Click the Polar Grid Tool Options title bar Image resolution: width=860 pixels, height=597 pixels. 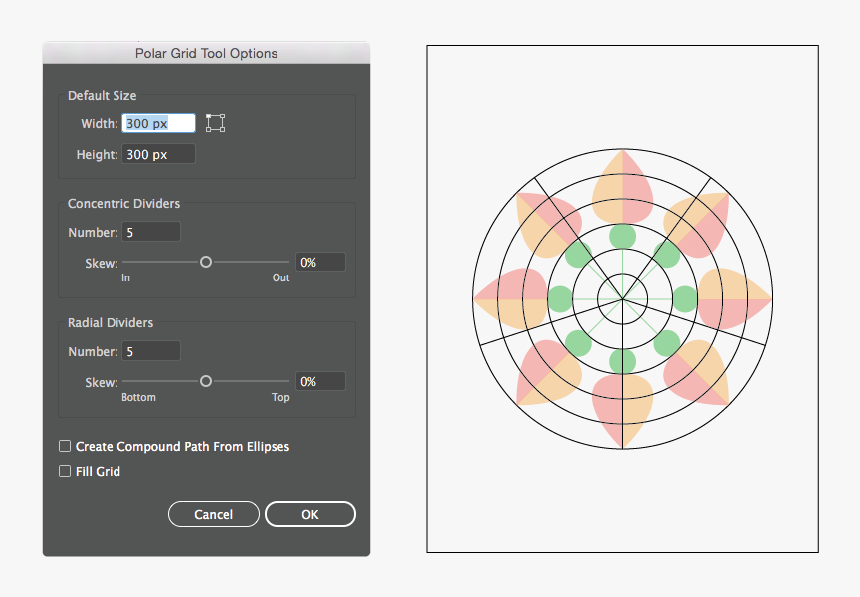pyautogui.click(x=205, y=53)
